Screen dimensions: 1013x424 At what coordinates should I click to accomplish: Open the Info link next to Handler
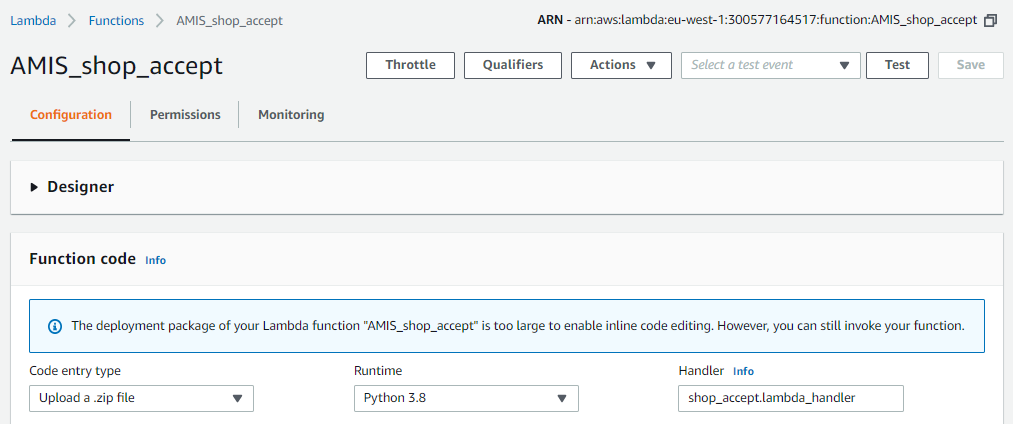click(x=743, y=371)
